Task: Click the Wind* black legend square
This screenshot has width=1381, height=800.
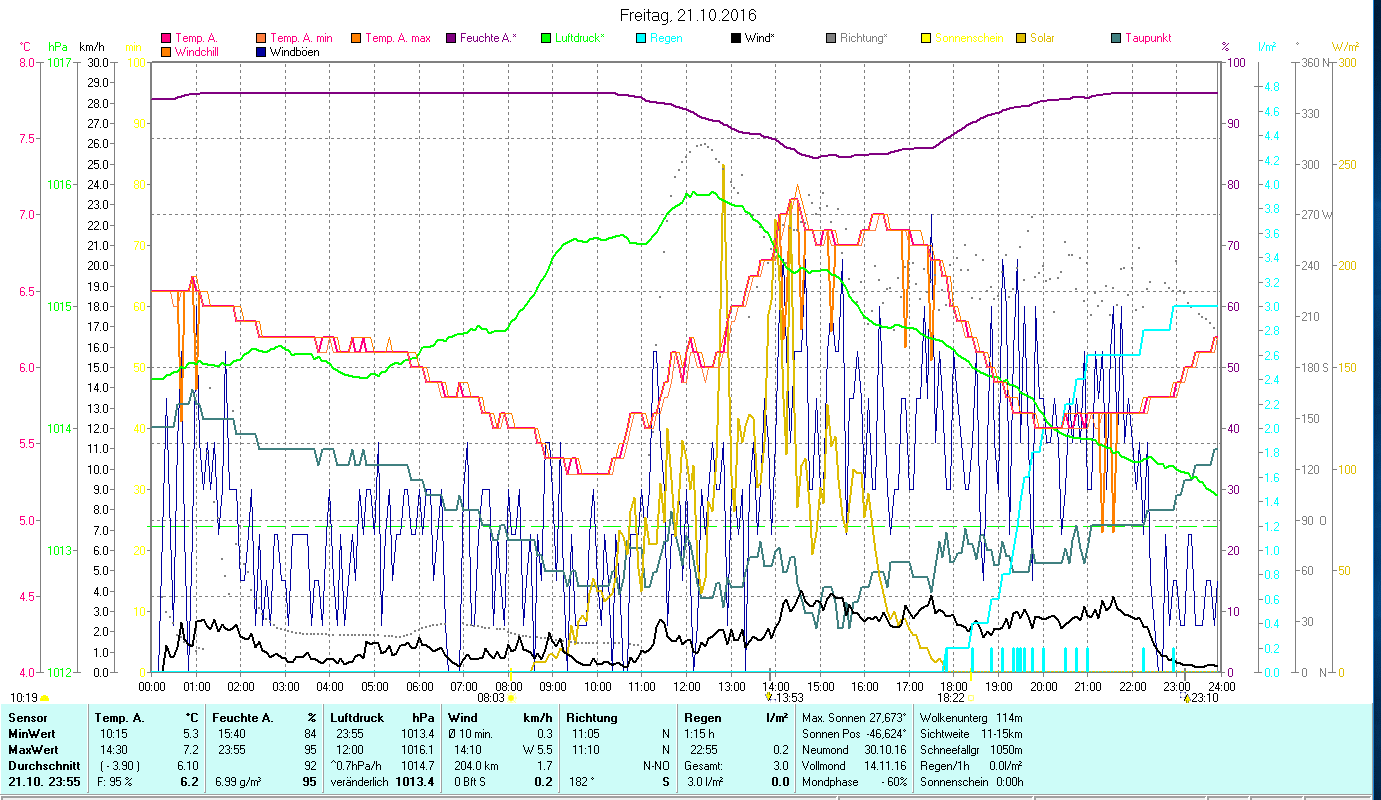Action: tap(736, 39)
